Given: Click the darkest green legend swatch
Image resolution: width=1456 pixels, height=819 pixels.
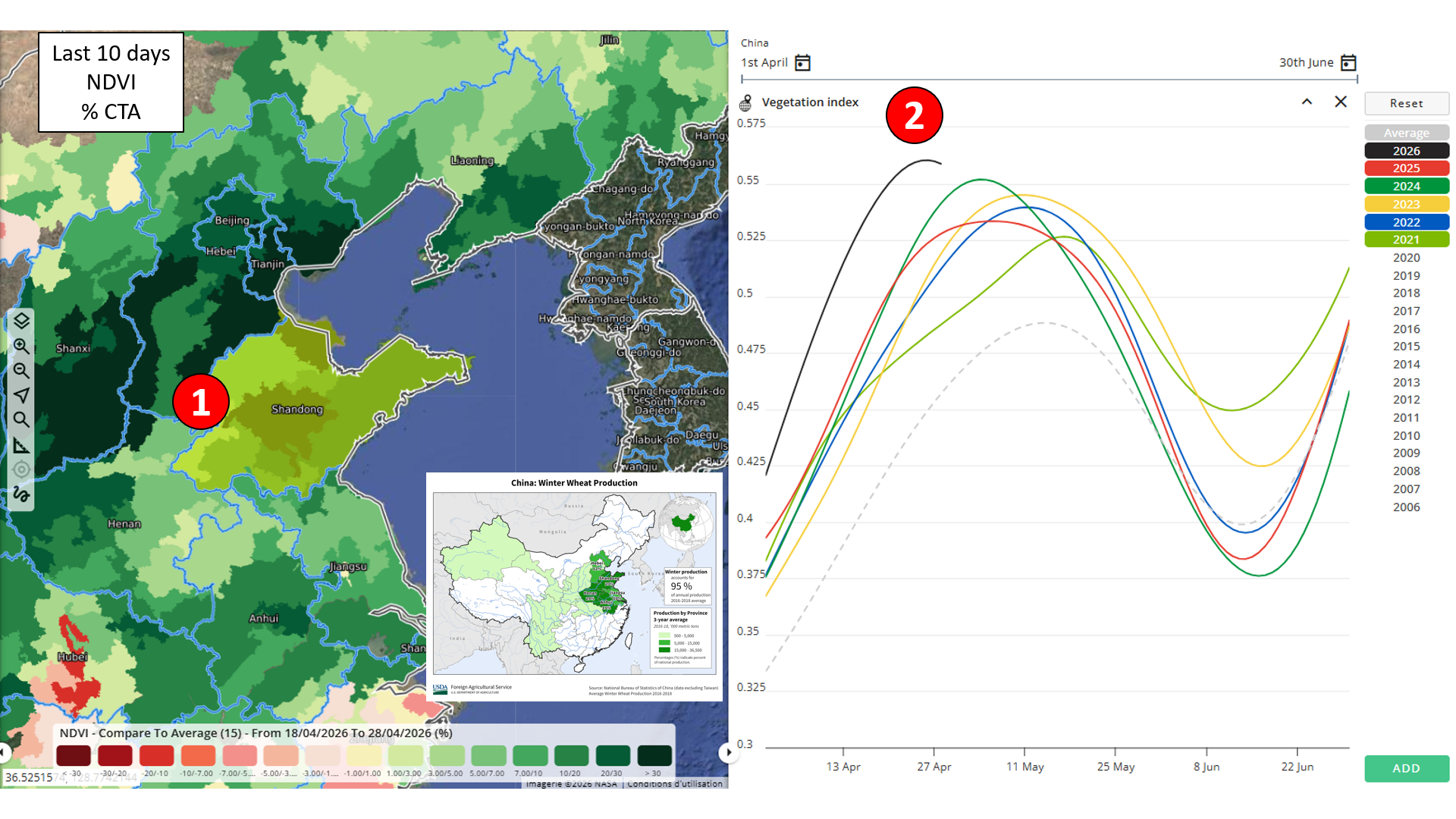Looking at the screenshot, I should [x=654, y=755].
